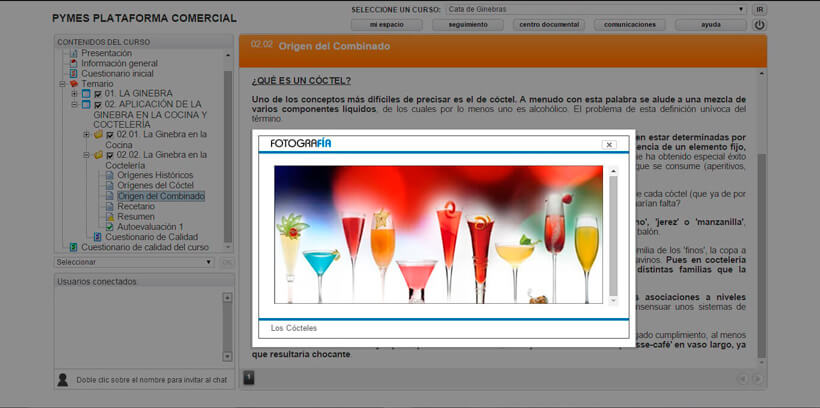Go to next page arrow icon
The width and height of the screenshot is (820, 408).
click(x=756, y=379)
